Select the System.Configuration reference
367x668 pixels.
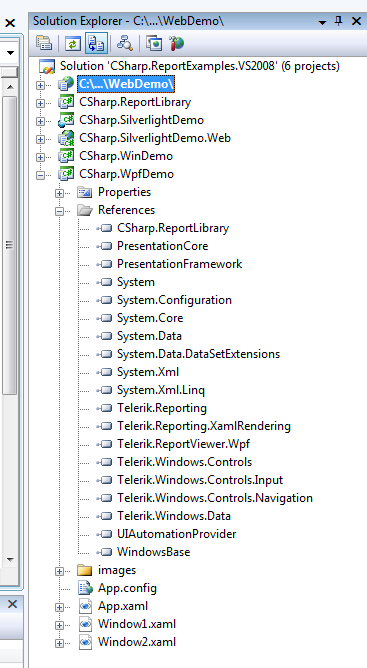pyautogui.click(x=174, y=300)
